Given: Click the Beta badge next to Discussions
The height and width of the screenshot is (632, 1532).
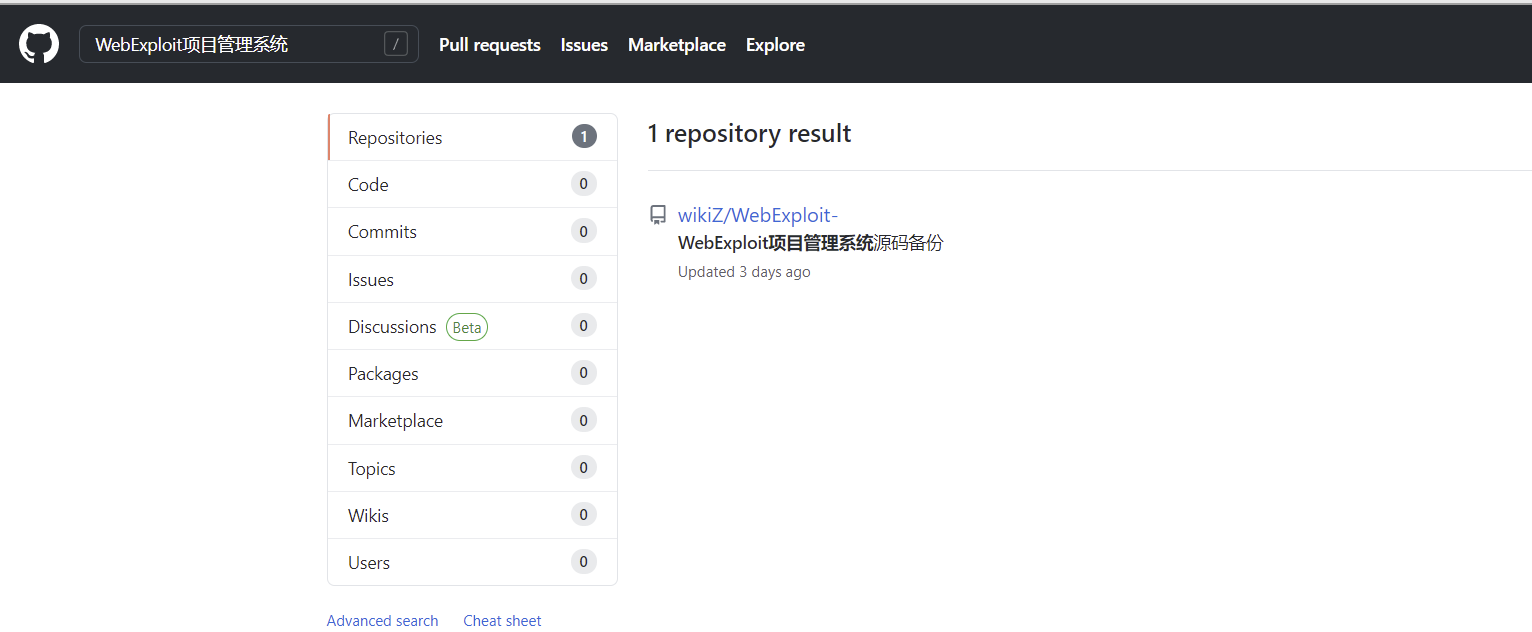Looking at the screenshot, I should pos(466,327).
